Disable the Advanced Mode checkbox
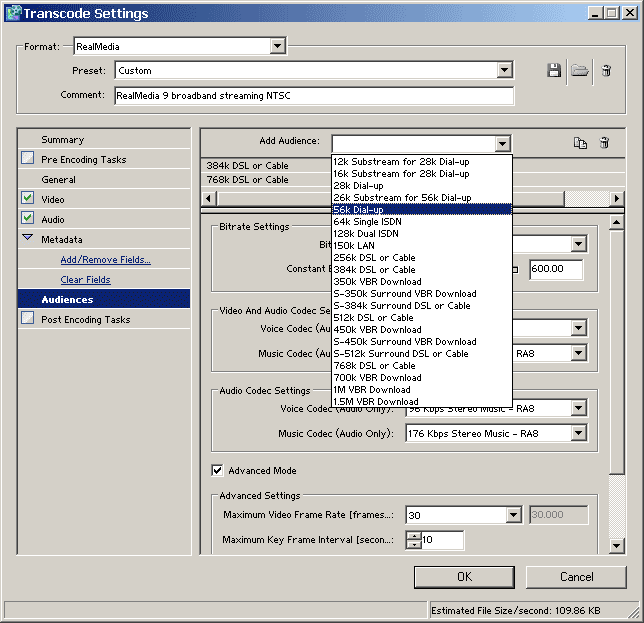 click(x=217, y=470)
